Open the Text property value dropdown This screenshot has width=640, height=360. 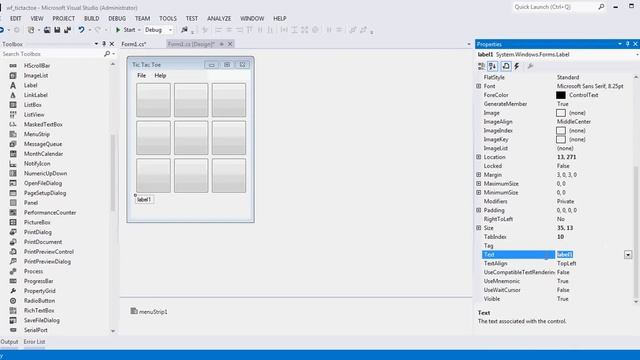pos(628,255)
